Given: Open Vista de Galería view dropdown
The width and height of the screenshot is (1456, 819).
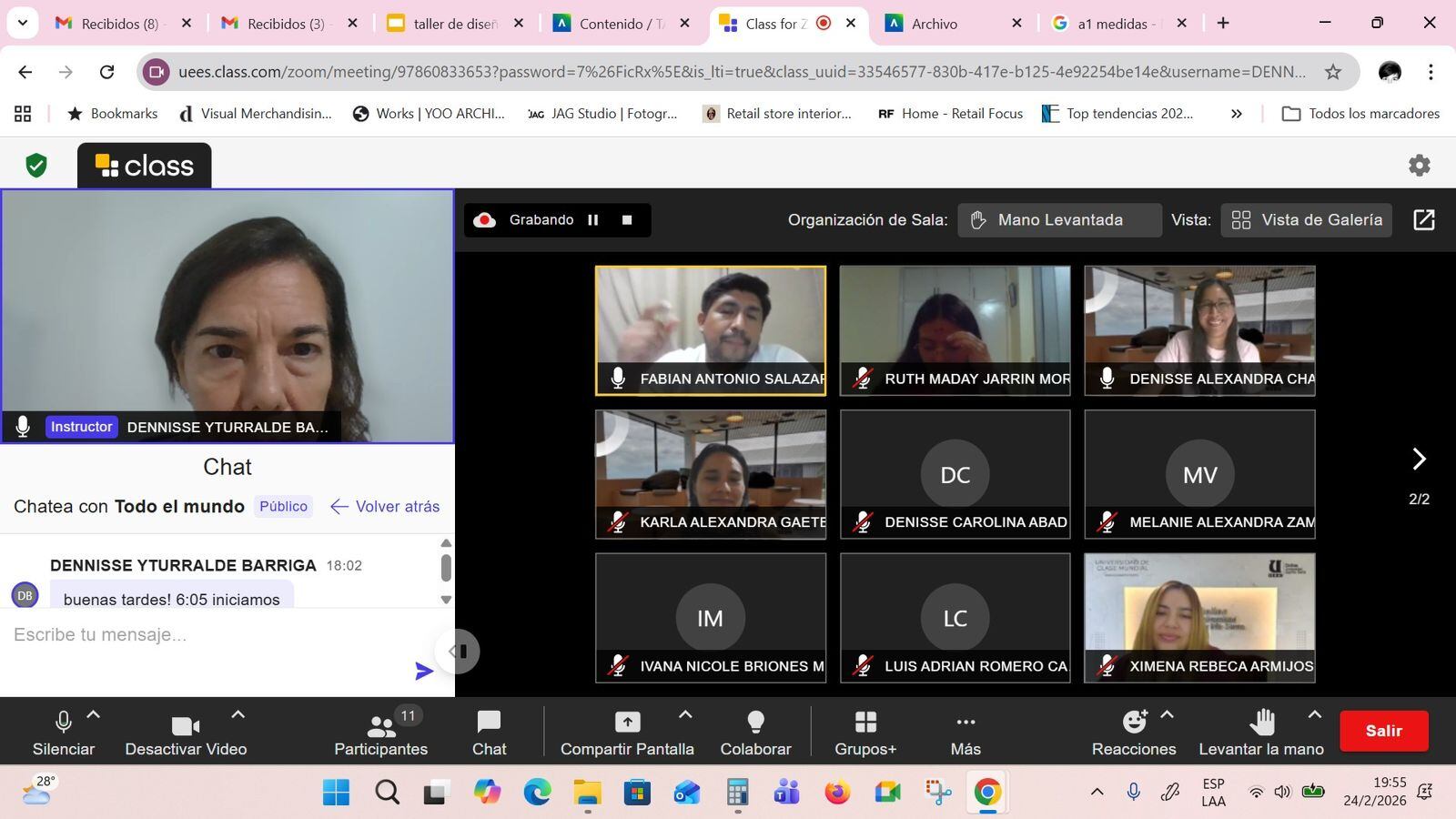Looking at the screenshot, I should coord(1306,220).
